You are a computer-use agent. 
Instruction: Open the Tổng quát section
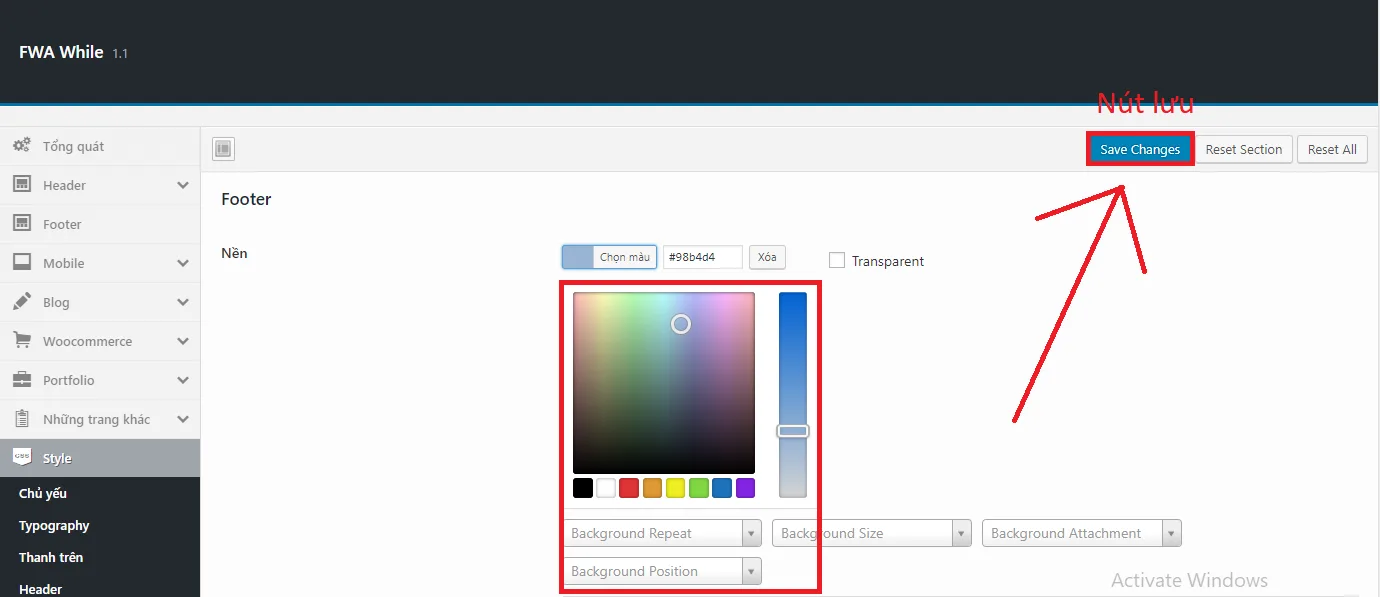tap(100, 146)
